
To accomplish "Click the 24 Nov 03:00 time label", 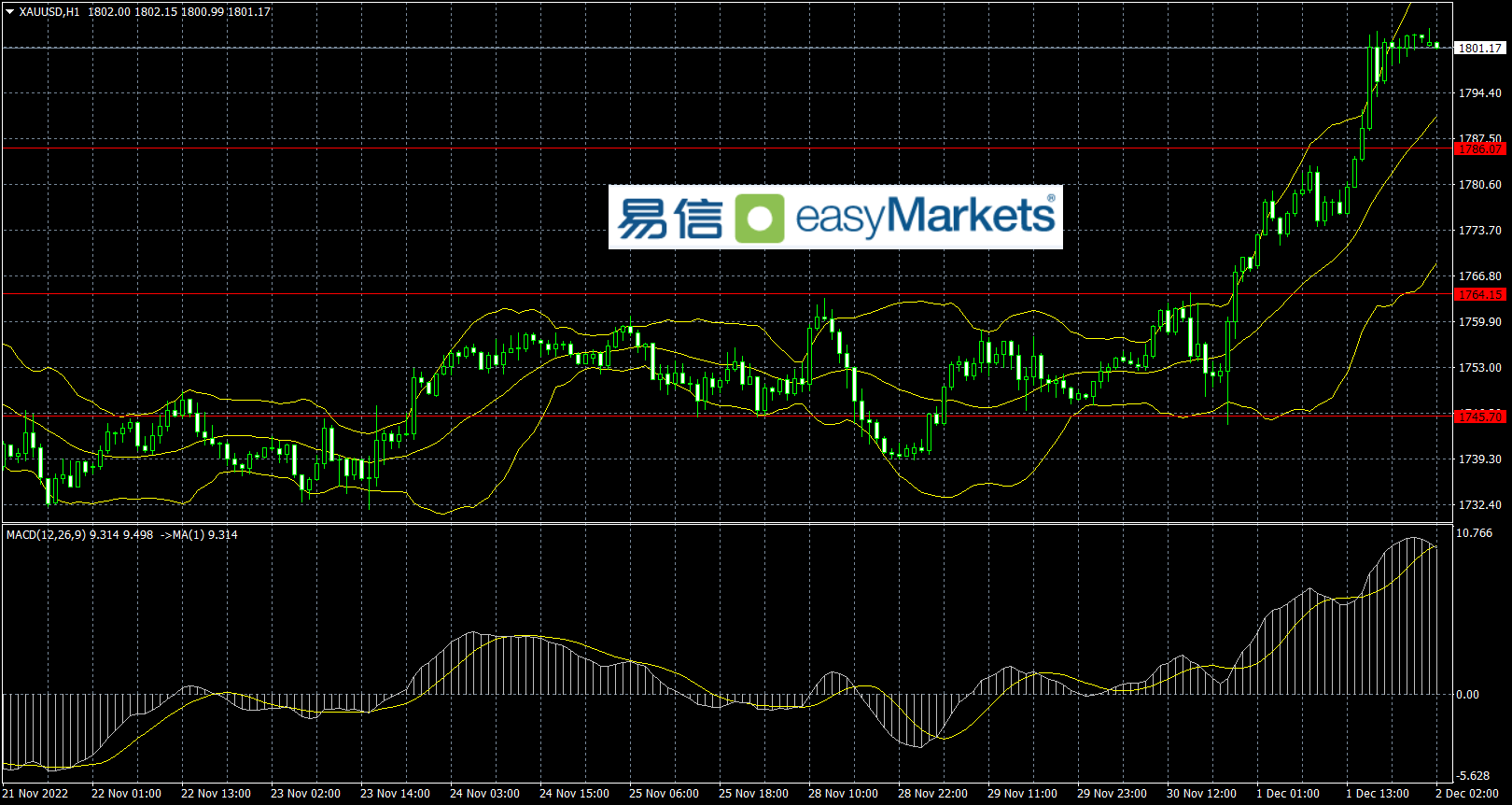I will (485, 794).
